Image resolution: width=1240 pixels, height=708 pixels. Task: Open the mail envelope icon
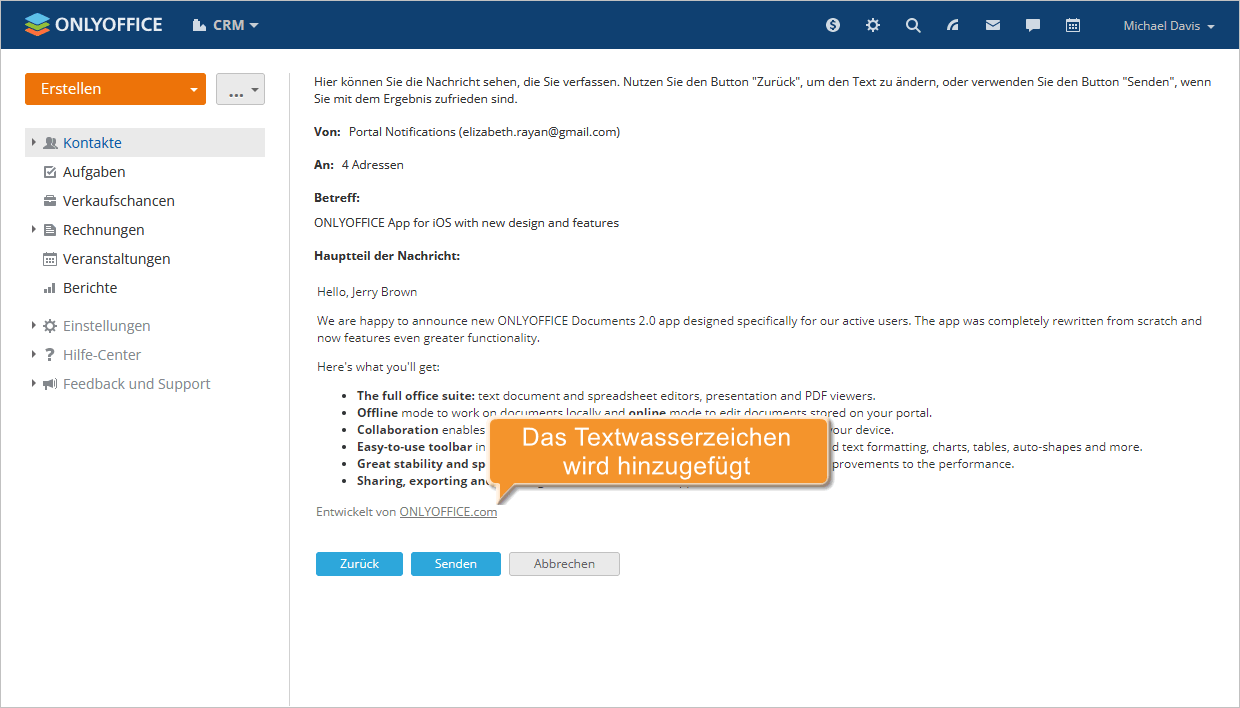pos(993,25)
